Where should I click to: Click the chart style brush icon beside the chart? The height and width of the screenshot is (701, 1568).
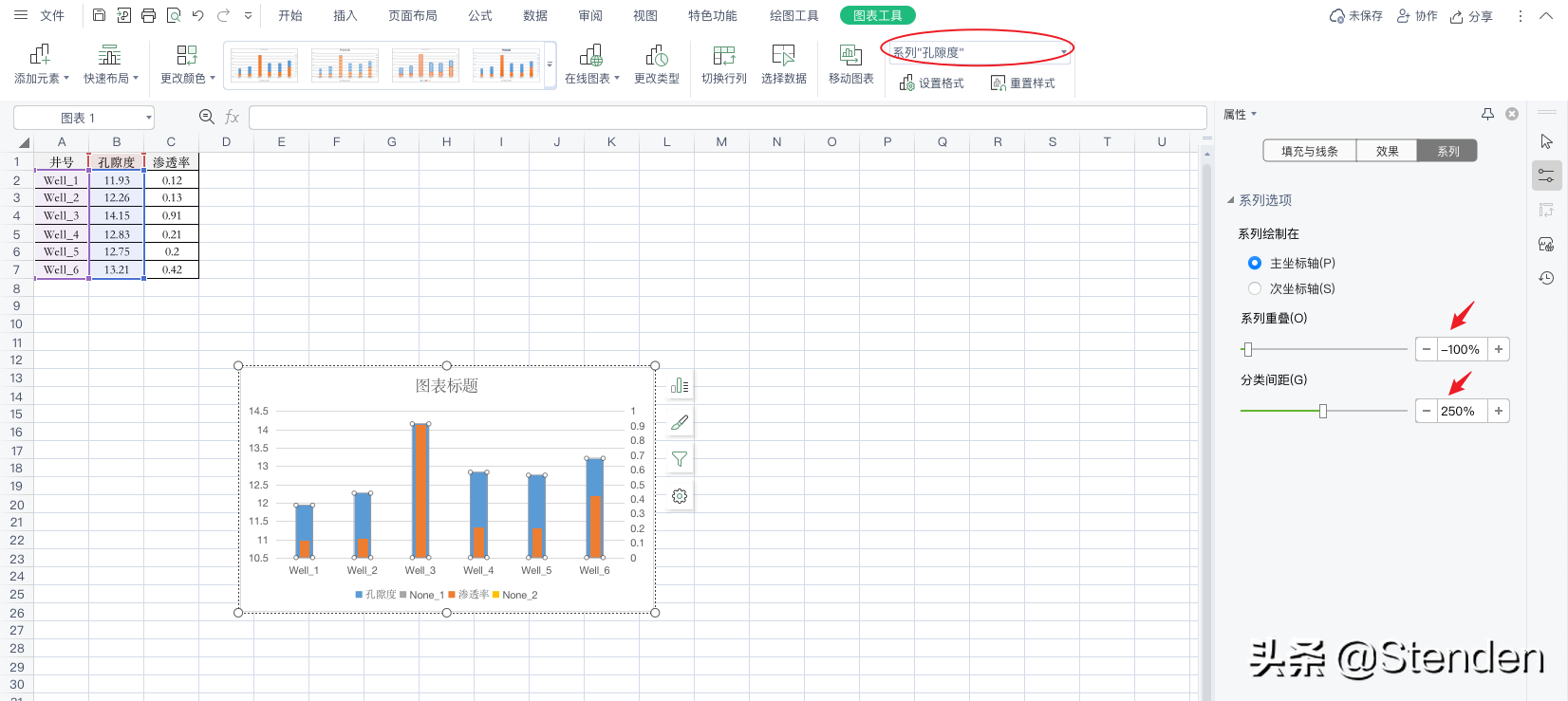[680, 422]
